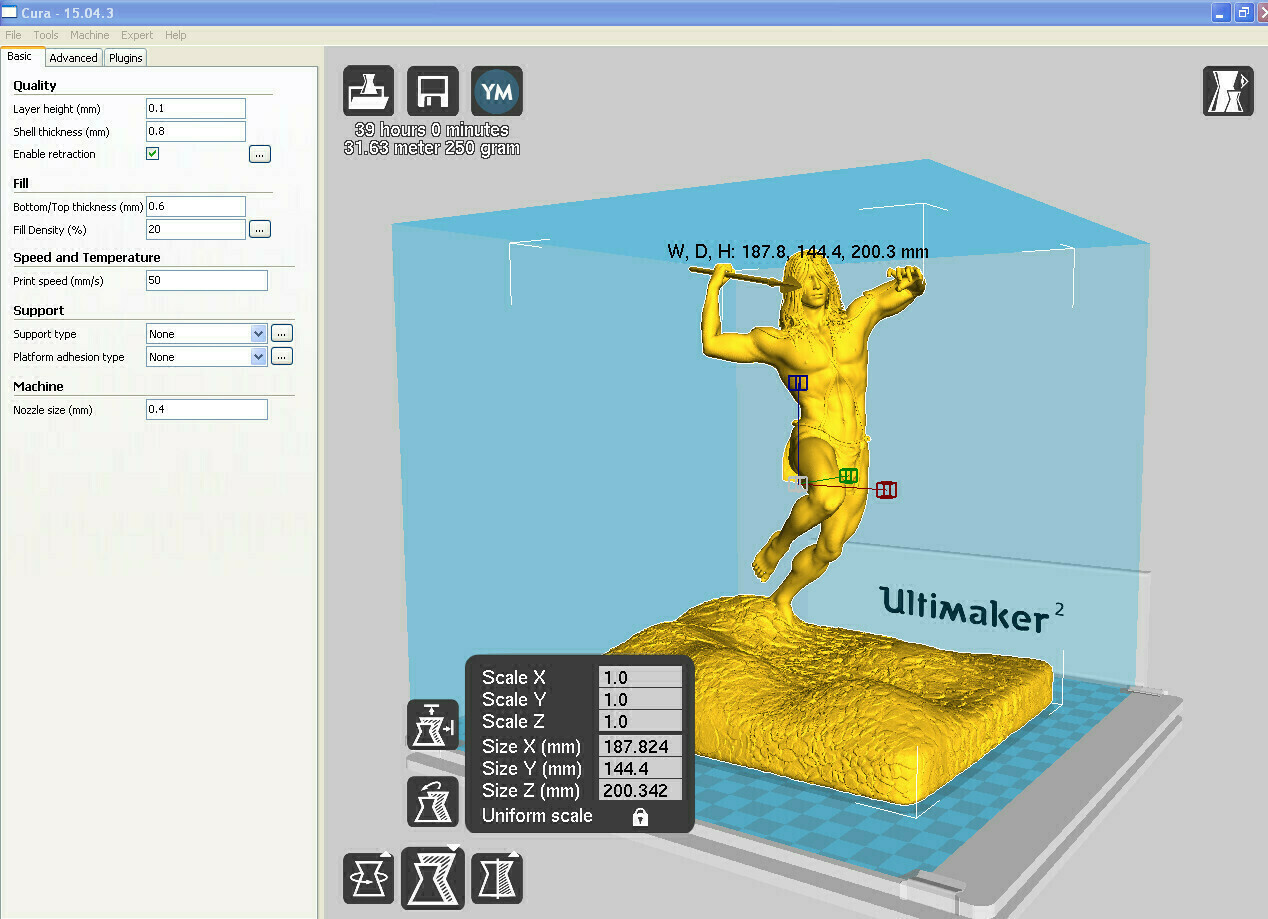Select the Scale tool
Viewport: 1268px width, 919px height.
432,878
